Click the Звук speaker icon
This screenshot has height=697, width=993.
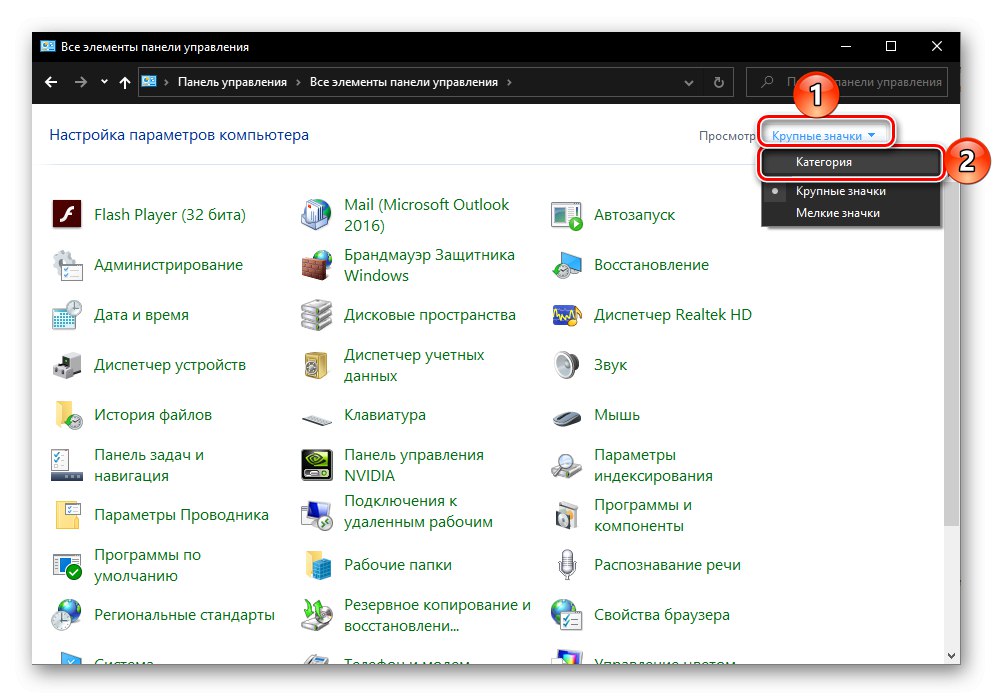tap(566, 365)
